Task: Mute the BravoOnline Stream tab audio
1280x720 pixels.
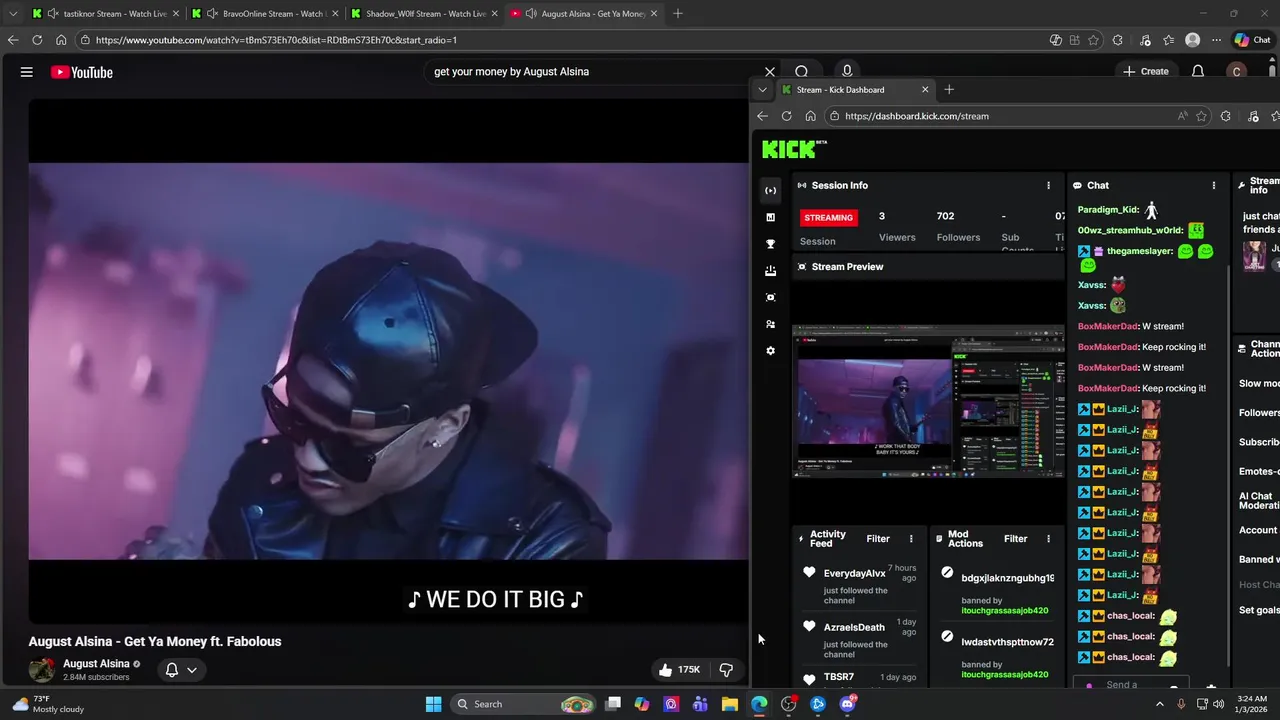Action: pyautogui.click(x=212, y=14)
